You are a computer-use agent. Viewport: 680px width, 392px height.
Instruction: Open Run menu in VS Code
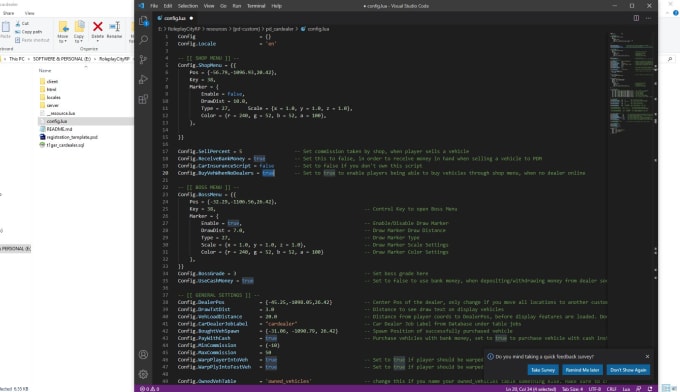(237, 6)
